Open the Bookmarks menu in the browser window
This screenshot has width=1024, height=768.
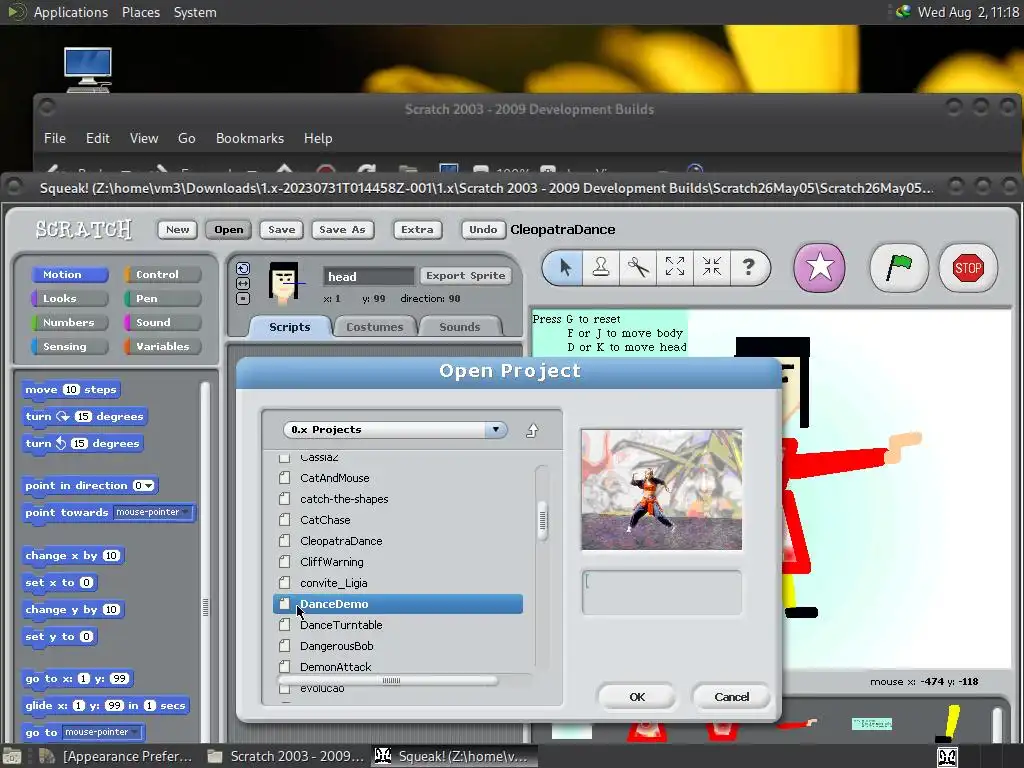250,138
